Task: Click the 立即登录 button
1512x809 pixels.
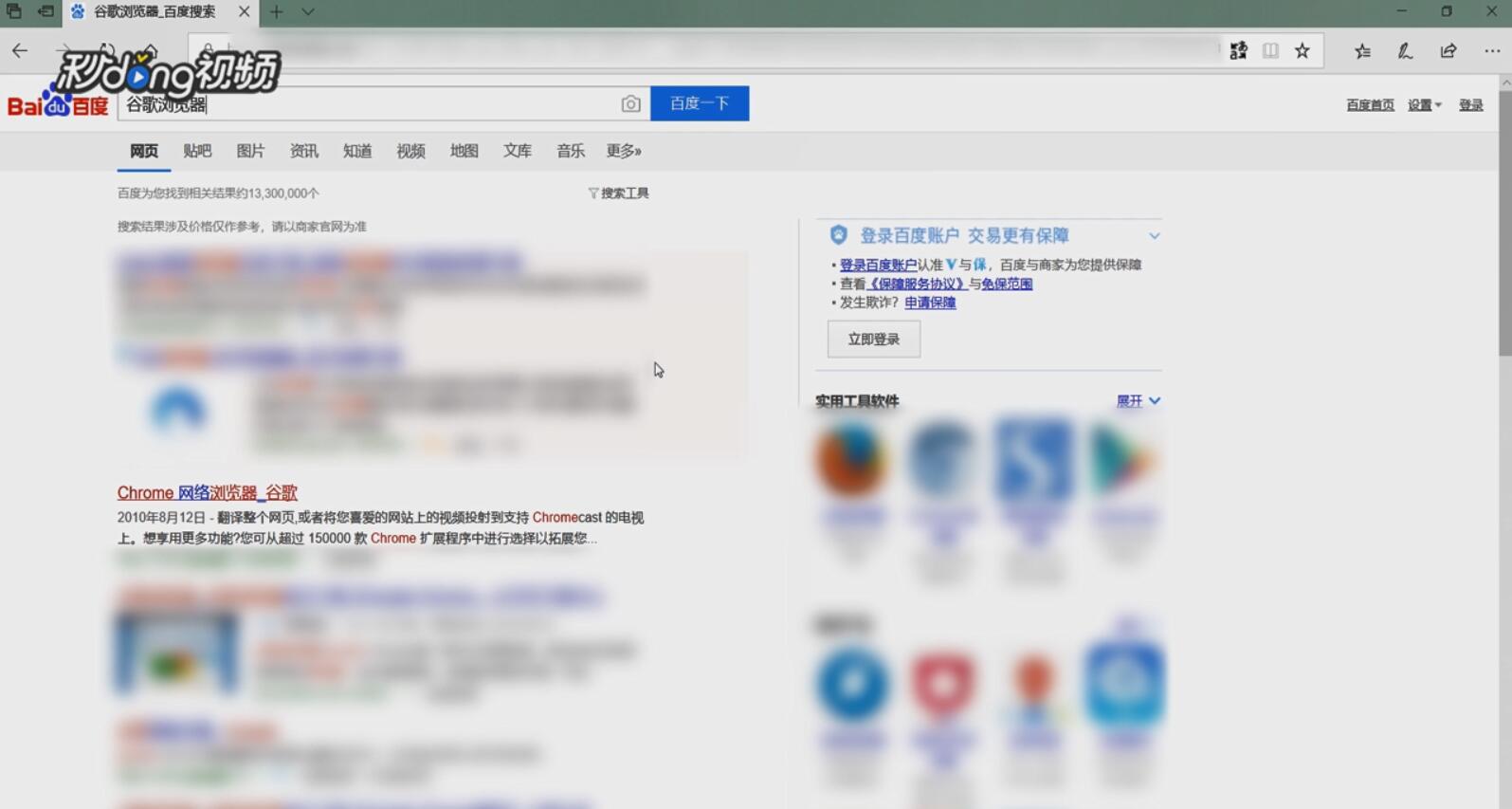Action: [874, 340]
